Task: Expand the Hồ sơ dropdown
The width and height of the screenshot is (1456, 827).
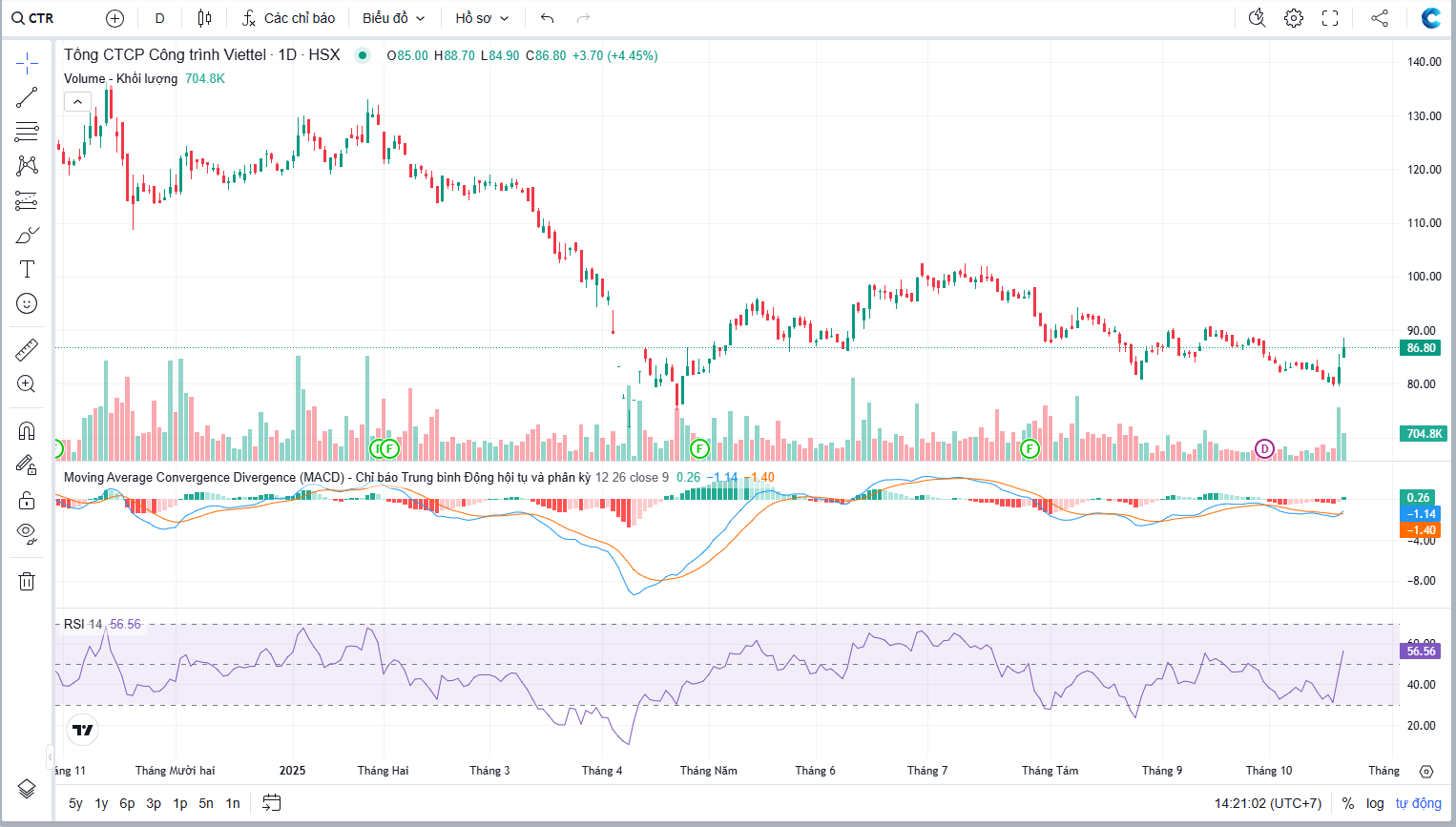Action: pyautogui.click(x=482, y=18)
